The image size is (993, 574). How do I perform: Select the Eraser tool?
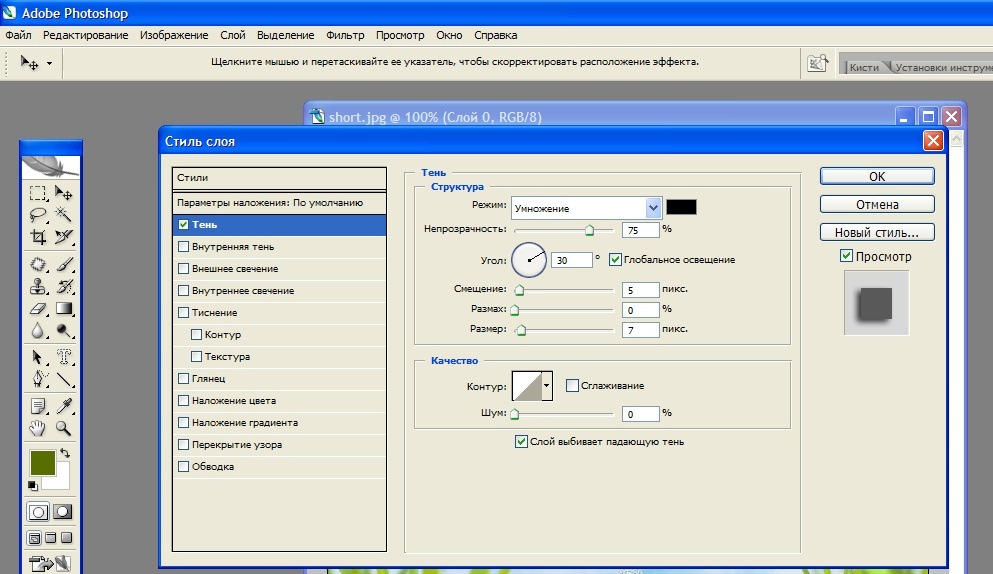38,309
